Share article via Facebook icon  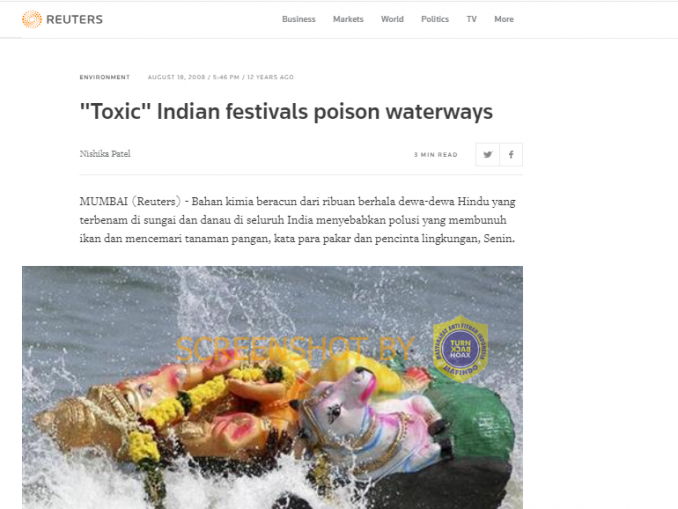pos(511,154)
